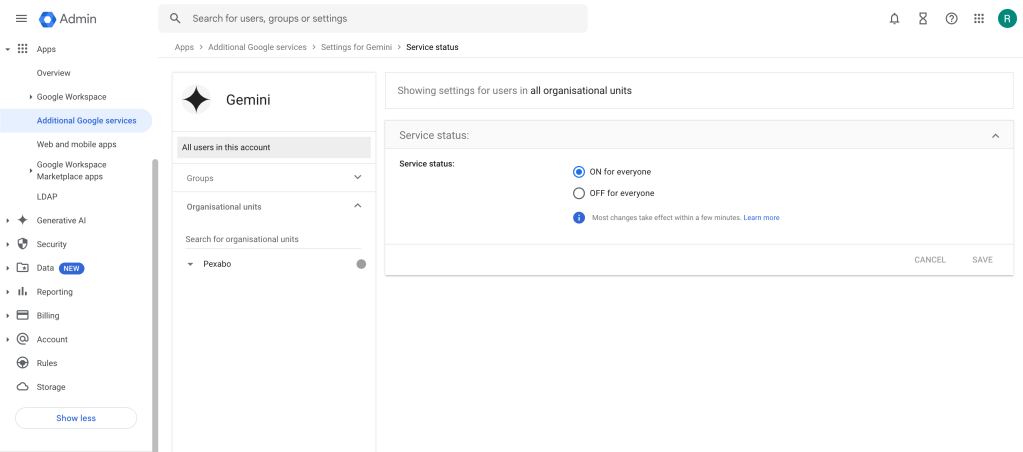Viewport: 1023px width, 452px height.
Task: Open the Reporting menu item
Action: tap(55, 292)
